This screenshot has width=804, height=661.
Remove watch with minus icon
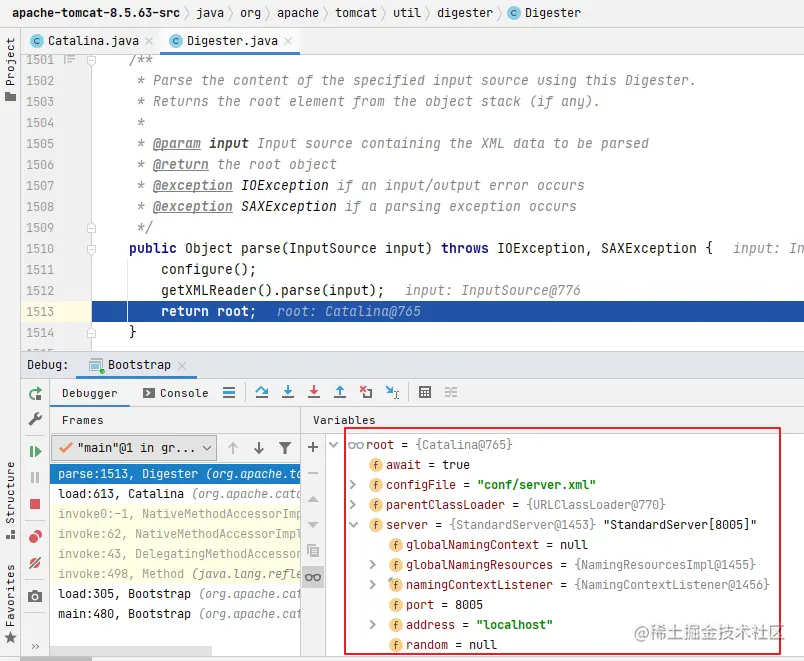point(313,473)
